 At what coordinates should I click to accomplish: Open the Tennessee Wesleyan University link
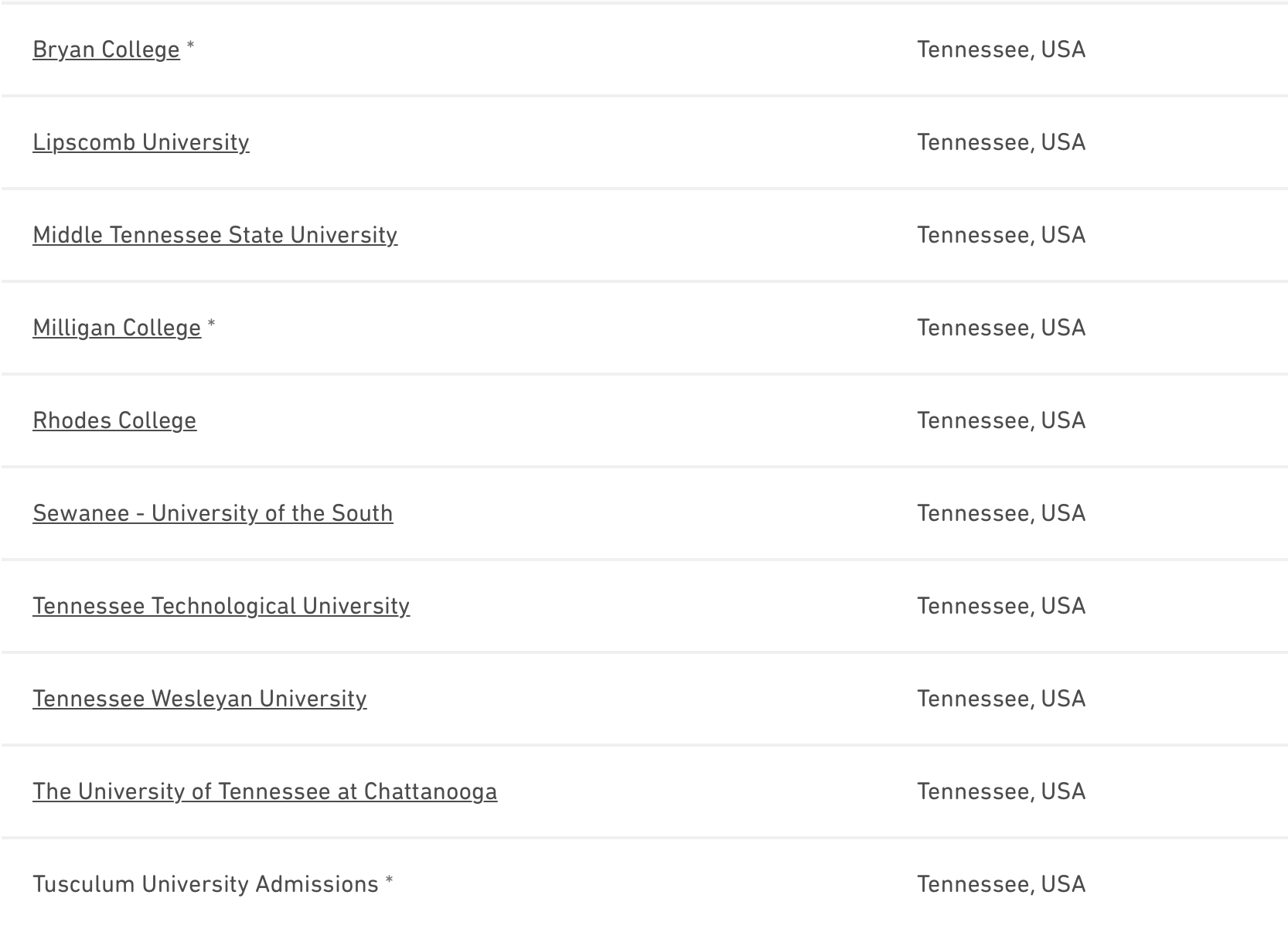pos(199,699)
